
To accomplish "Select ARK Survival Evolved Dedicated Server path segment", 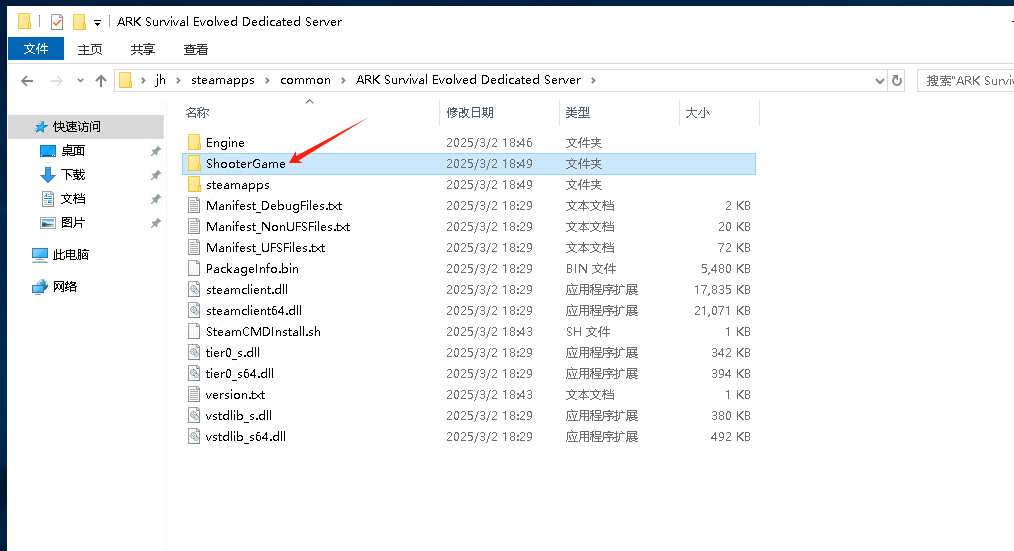I will pyautogui.click(x=468, y=80).
